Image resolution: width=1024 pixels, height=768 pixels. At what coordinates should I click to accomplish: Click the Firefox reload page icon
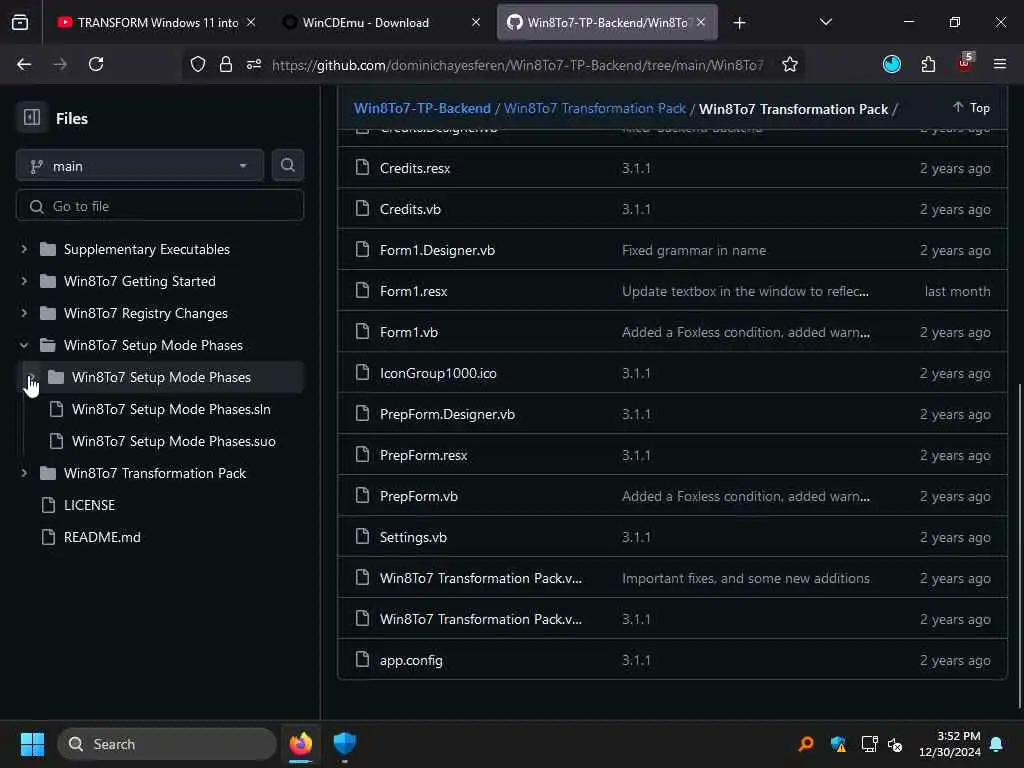pyautogui.click(x=96, y=64)
